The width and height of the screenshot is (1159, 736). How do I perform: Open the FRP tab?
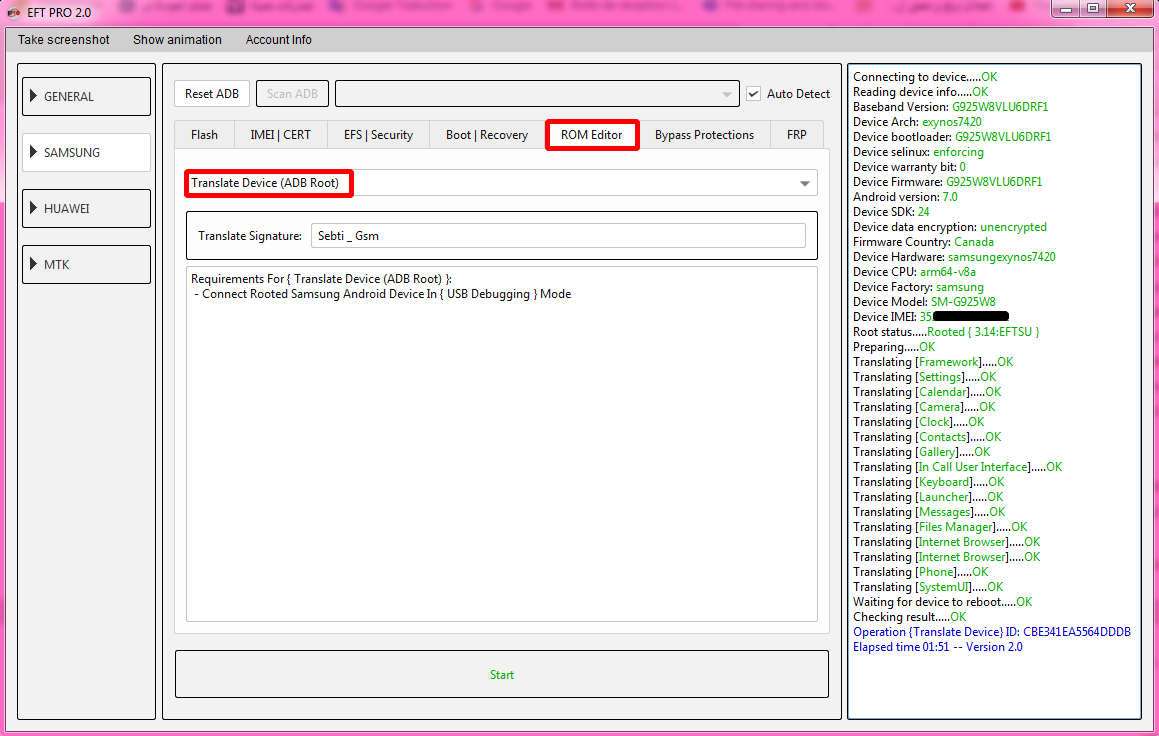[x=796, y=135]
